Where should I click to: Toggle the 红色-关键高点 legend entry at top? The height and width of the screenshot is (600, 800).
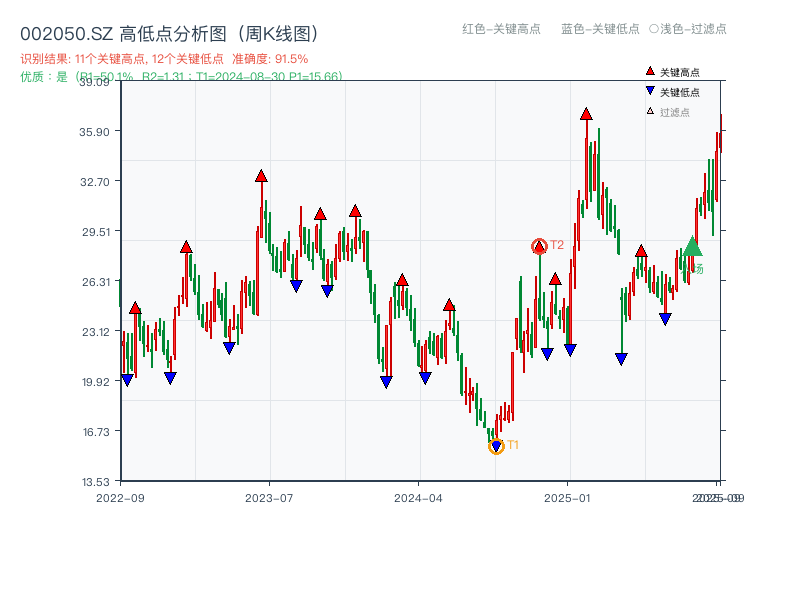(x=501, y=29)
